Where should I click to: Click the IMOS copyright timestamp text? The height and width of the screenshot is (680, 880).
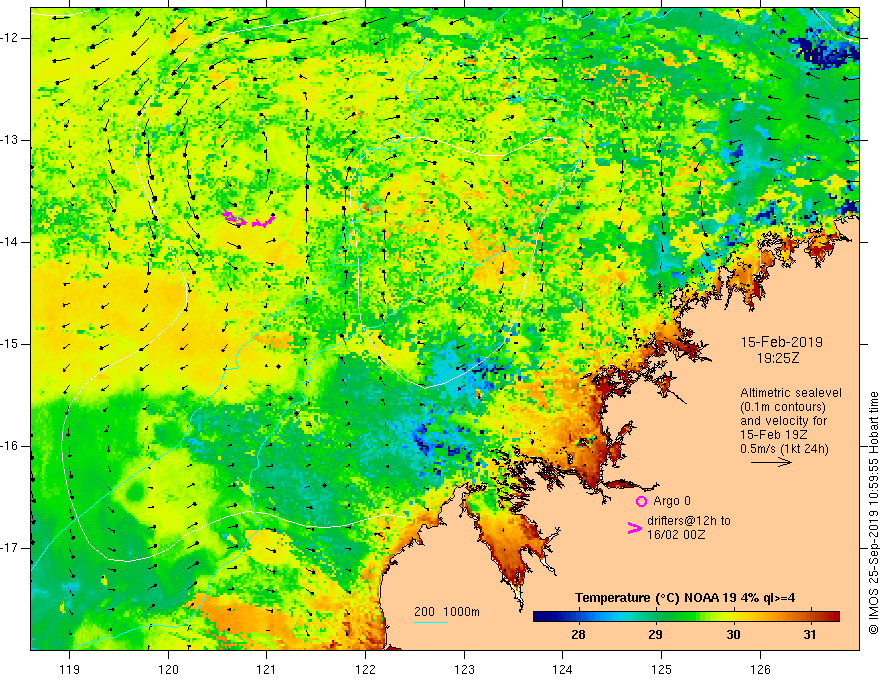point(873,513)
